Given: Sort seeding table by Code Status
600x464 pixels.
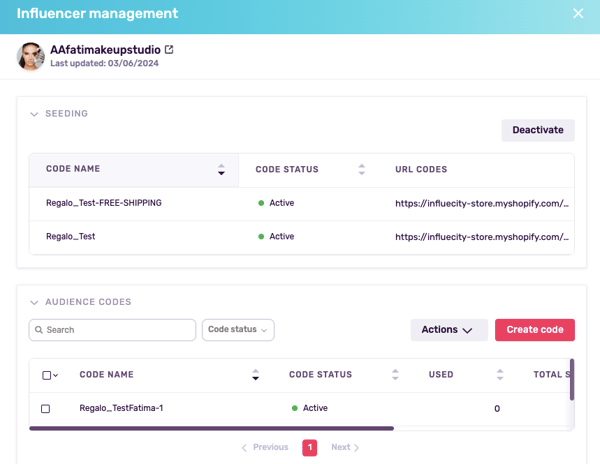Looking at the screenshot, I should [362, 170].
